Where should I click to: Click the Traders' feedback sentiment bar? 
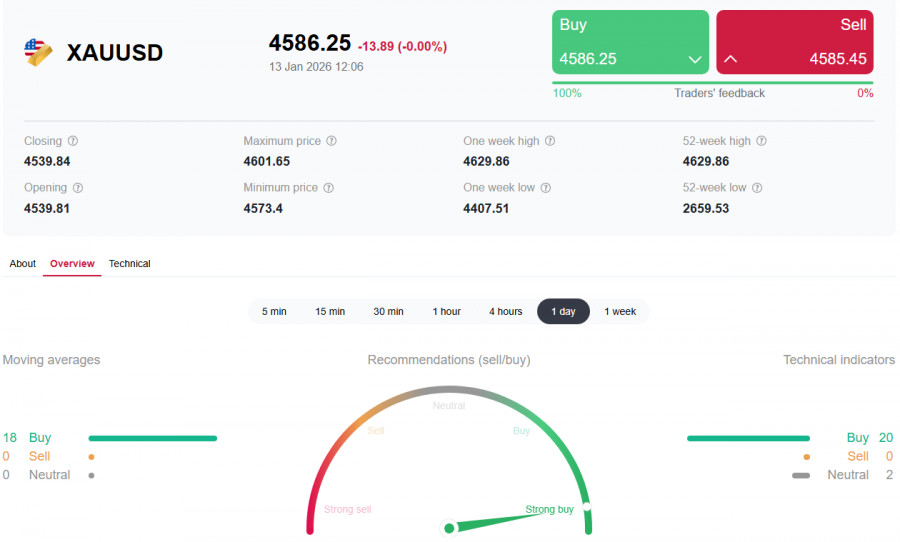(713, 83)
